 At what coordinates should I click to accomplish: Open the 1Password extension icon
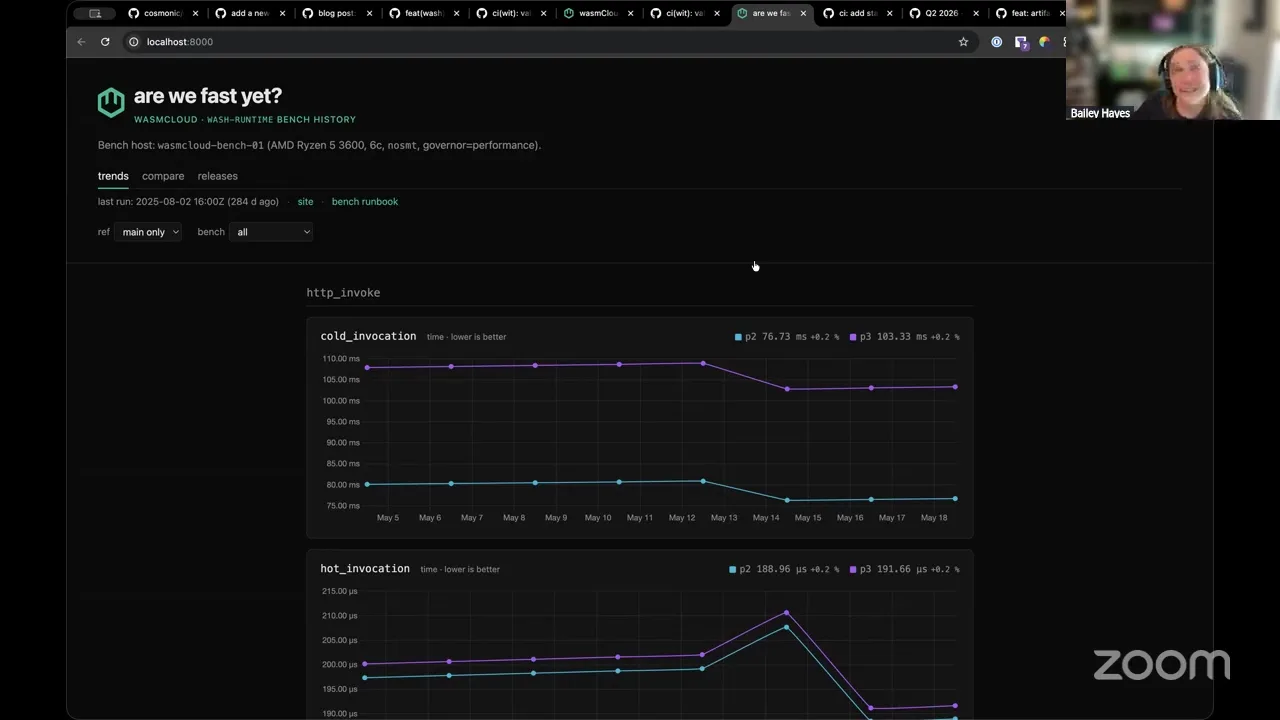coord(997,42)
